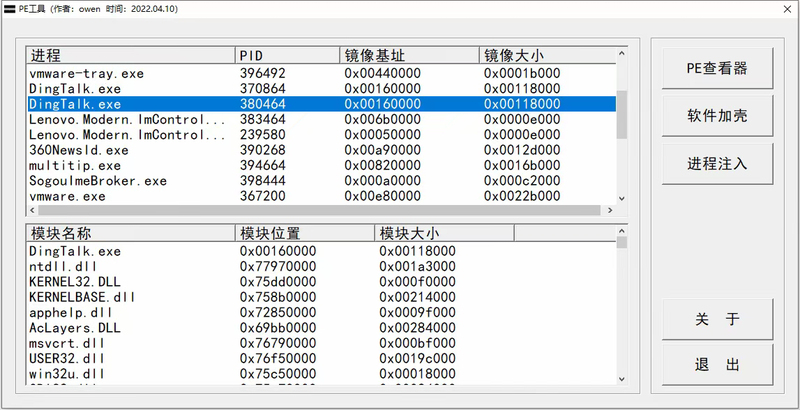This screenshot has width=800, height=410.
Task: Click module size 0x00214000
Action: [417, 297]
